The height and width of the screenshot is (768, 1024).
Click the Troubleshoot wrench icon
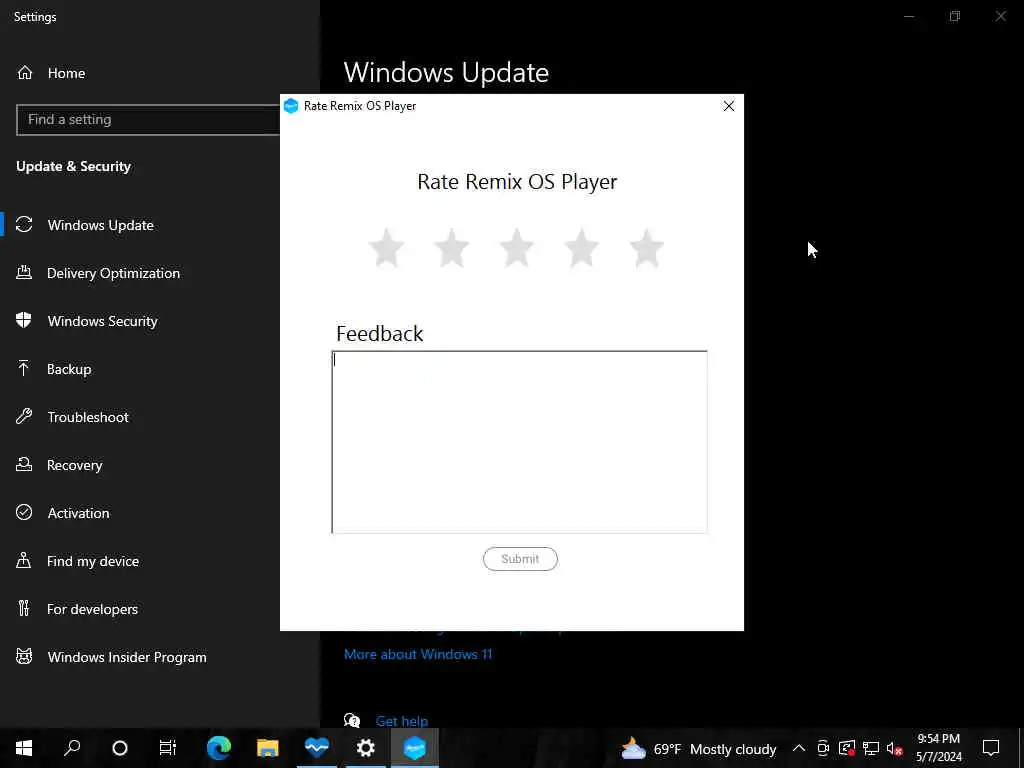tap(24, 417)
